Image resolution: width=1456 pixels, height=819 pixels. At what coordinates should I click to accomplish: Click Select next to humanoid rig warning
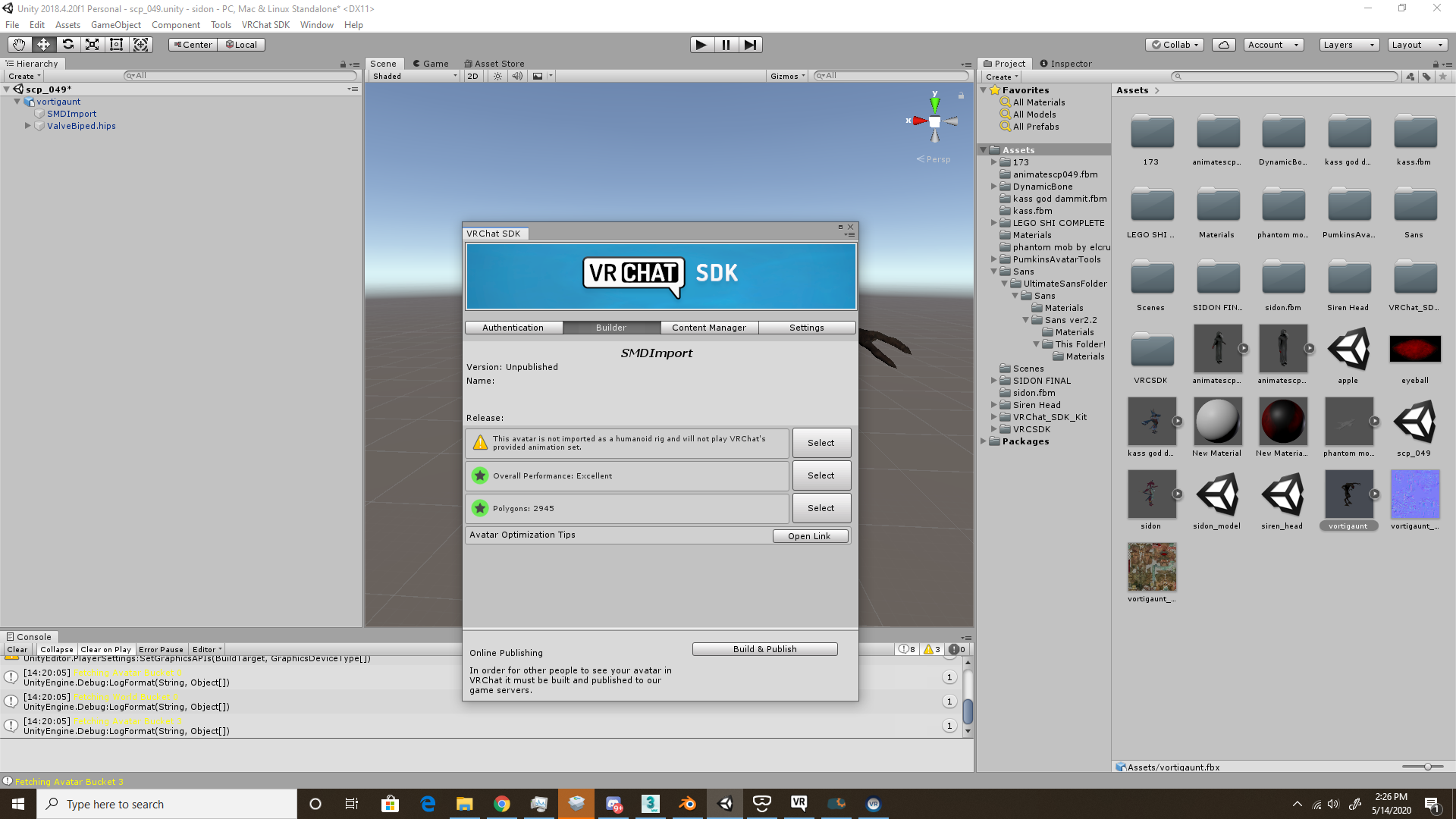point(821,443)
